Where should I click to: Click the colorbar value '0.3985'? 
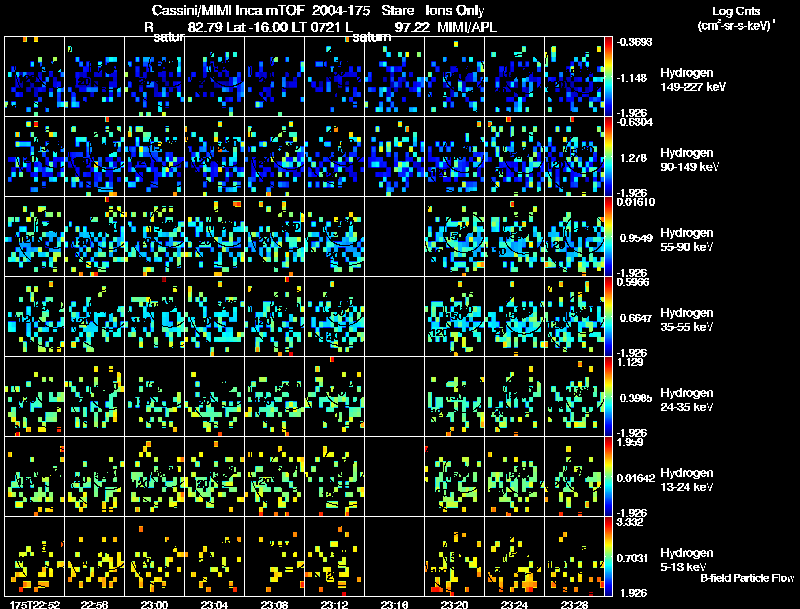click(636, 398)
